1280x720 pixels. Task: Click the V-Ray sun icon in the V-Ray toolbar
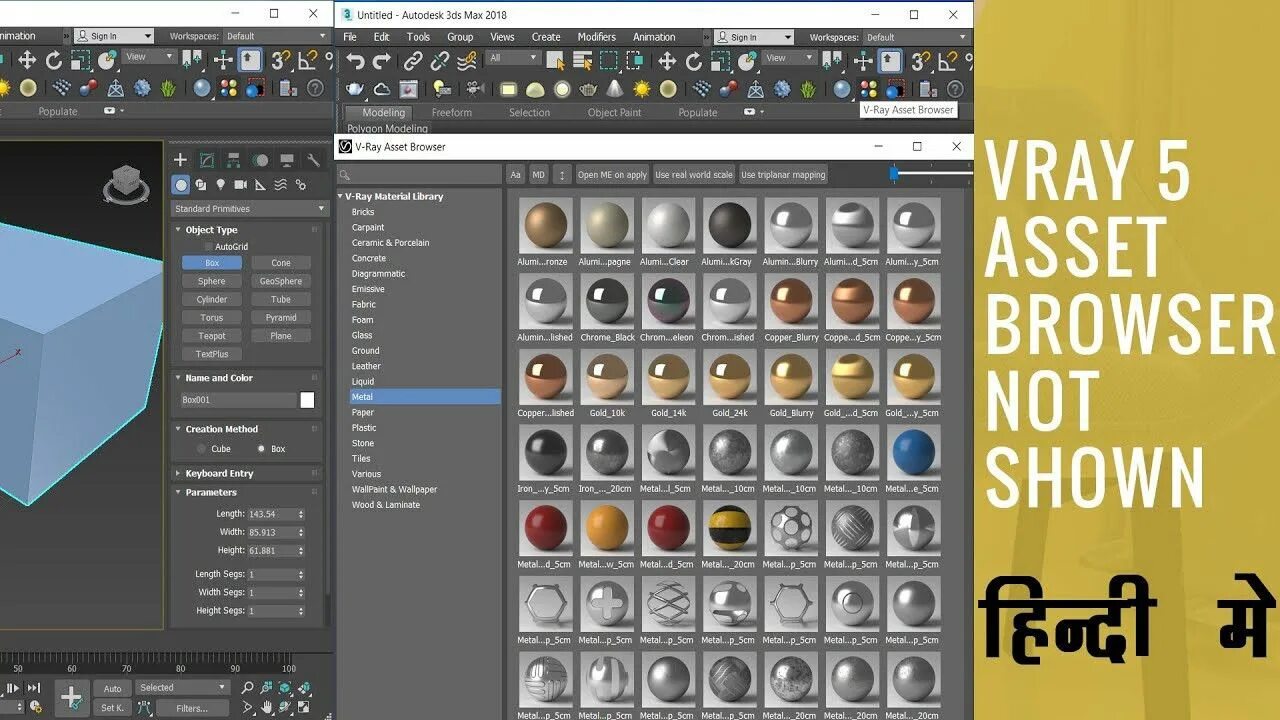coord(641,89)
